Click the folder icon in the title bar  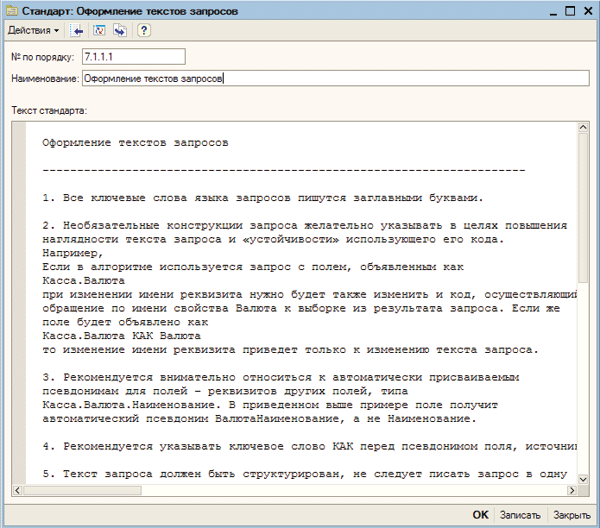[12, 11]
